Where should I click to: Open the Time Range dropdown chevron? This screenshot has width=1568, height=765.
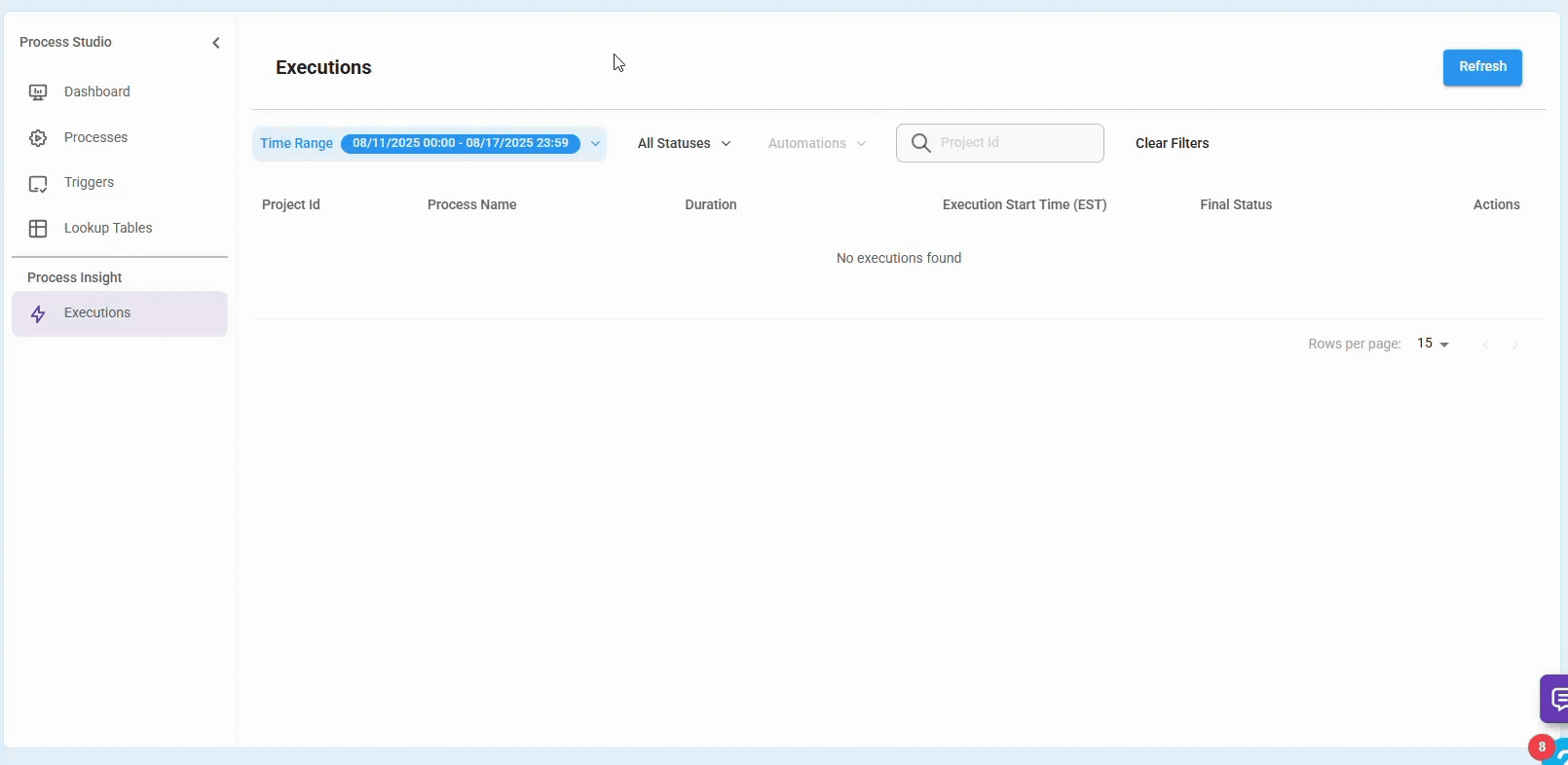click(x=595, y=143)
